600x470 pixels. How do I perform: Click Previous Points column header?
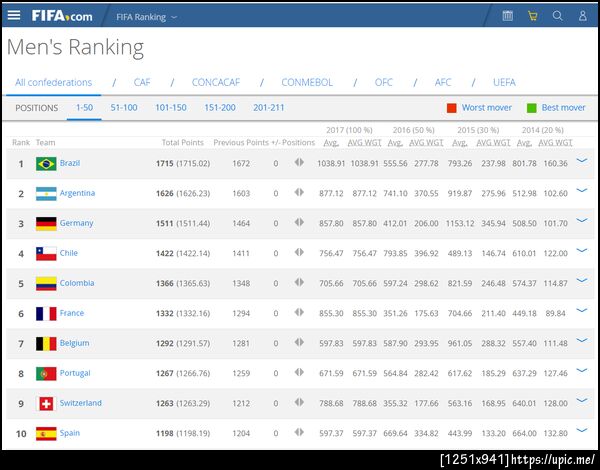[241, 143]
